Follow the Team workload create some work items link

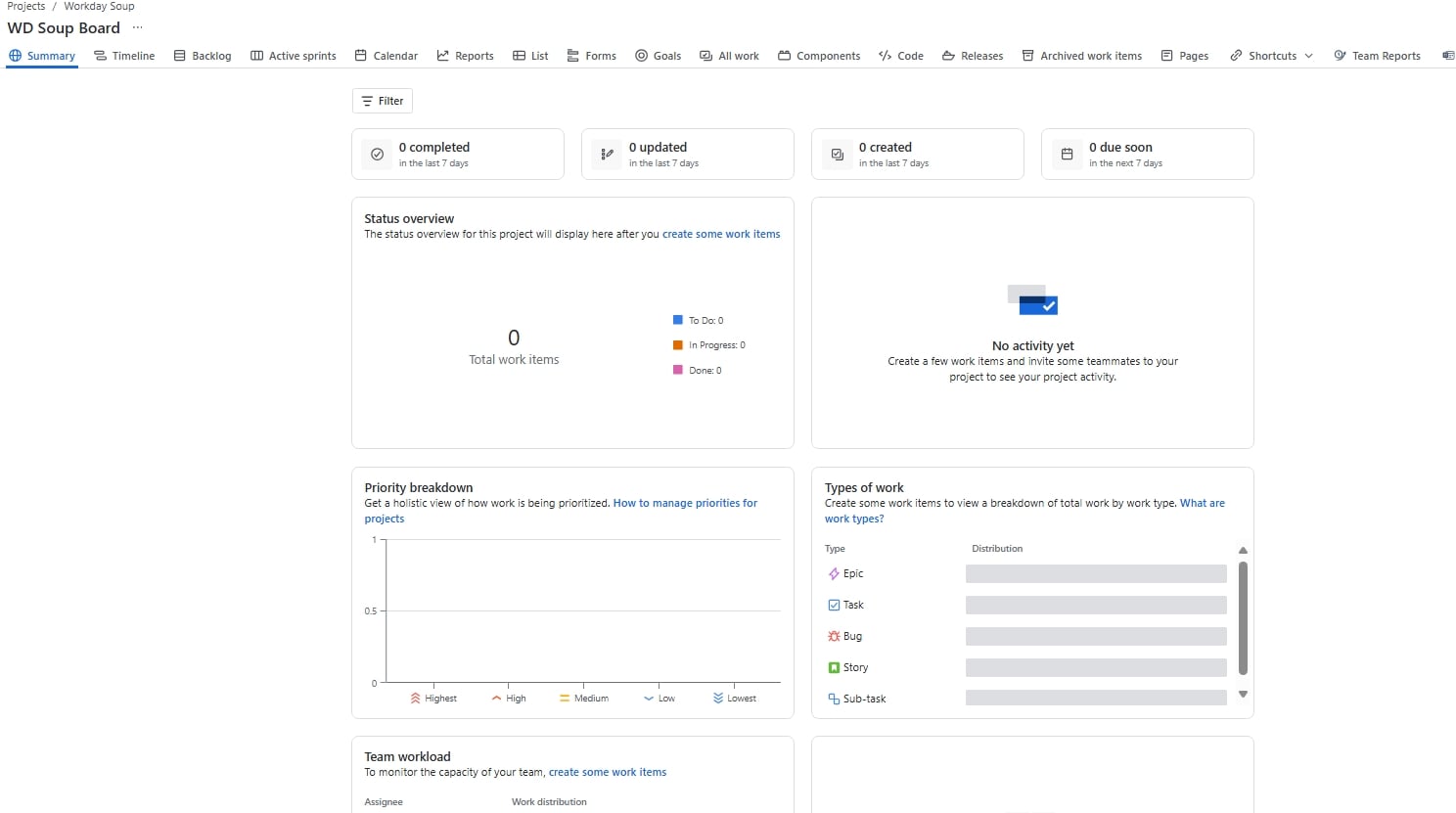click(608, 773)
